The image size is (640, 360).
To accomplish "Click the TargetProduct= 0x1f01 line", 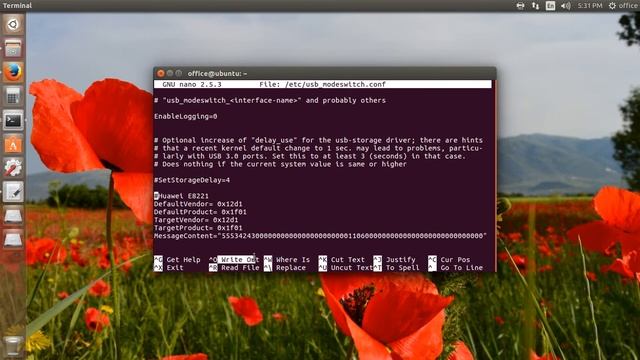I will point(198,228).
